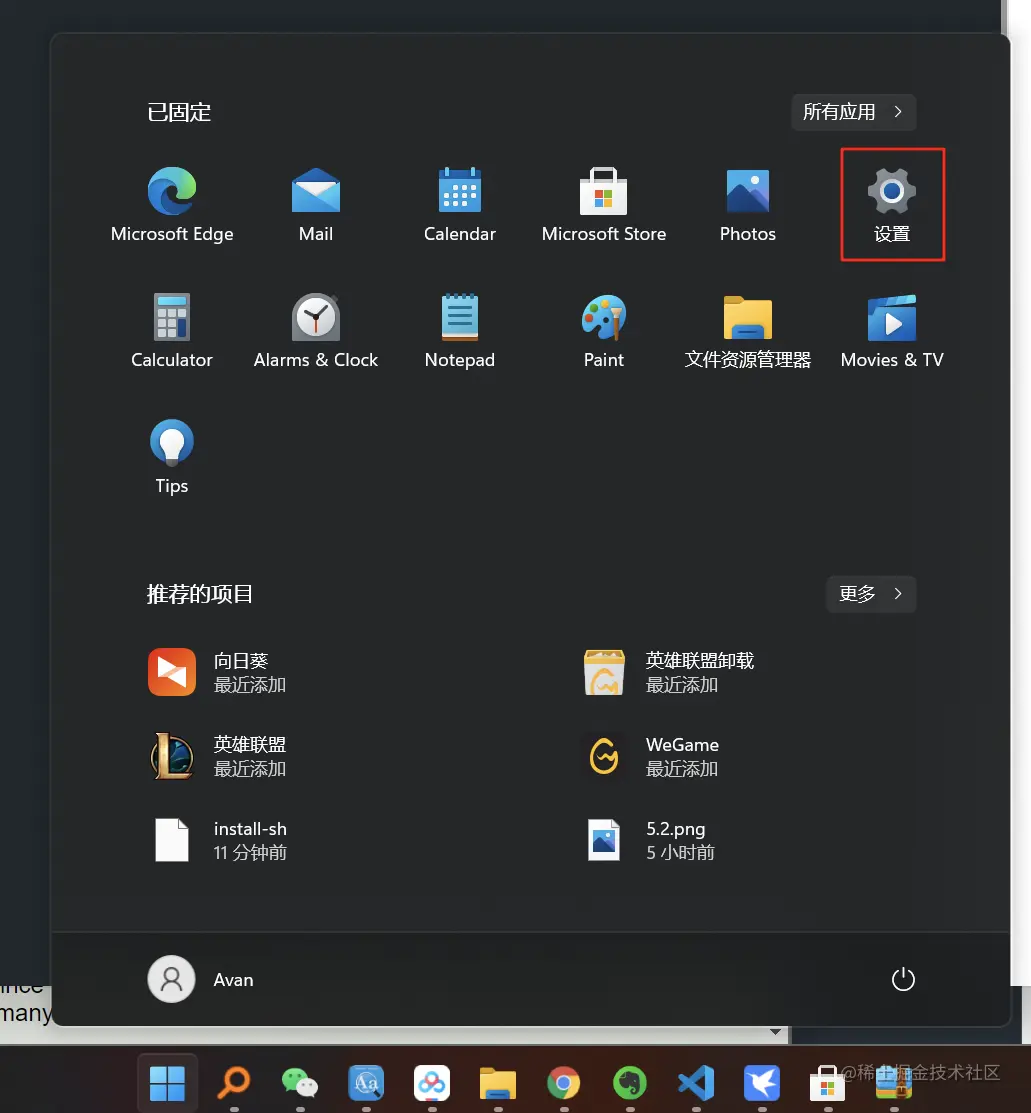Open recommended item 英雄联盟卸载
The image size is (1031, 1113).
(668, 672)
